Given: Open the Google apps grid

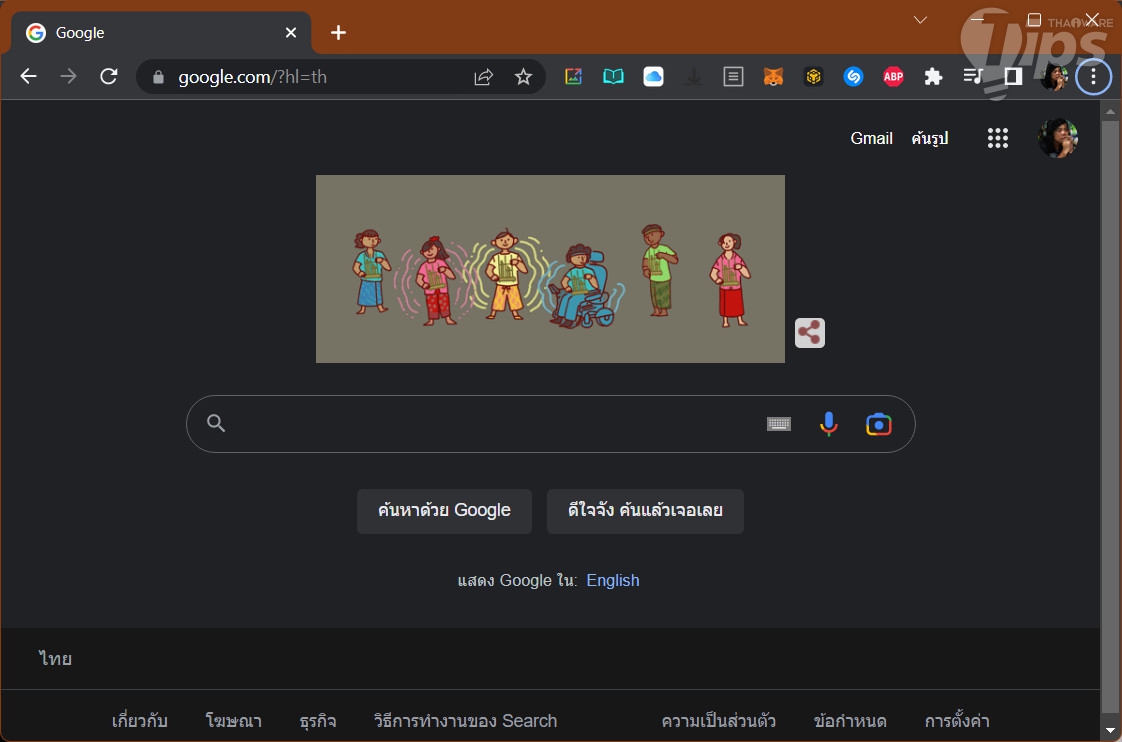Looking at the screenshot, I should click(997, 139).
